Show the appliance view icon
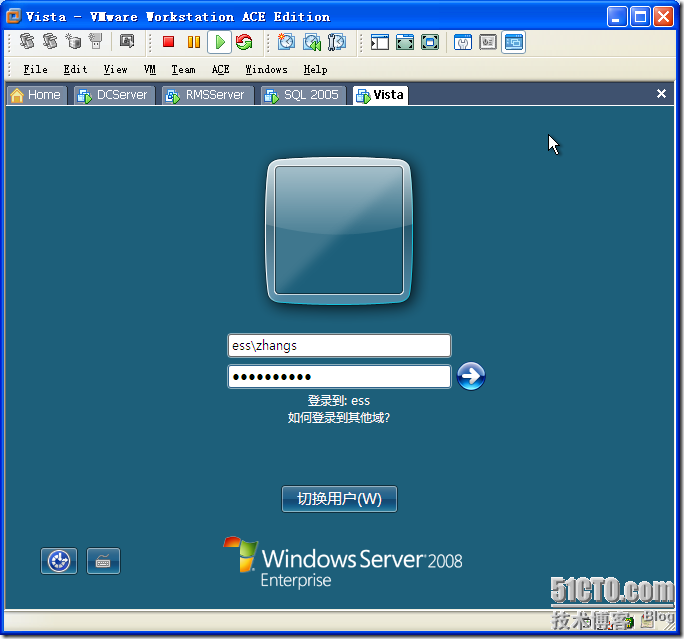 [488, 42]
